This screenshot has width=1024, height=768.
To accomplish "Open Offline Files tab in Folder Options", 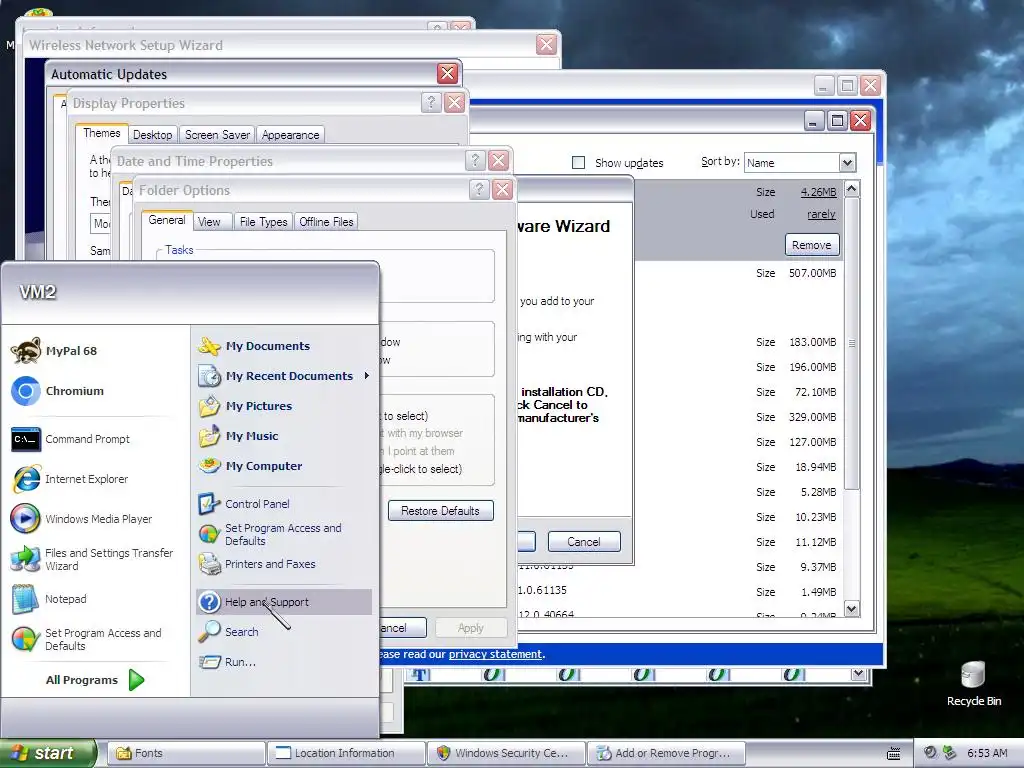I will coord(326,222).
